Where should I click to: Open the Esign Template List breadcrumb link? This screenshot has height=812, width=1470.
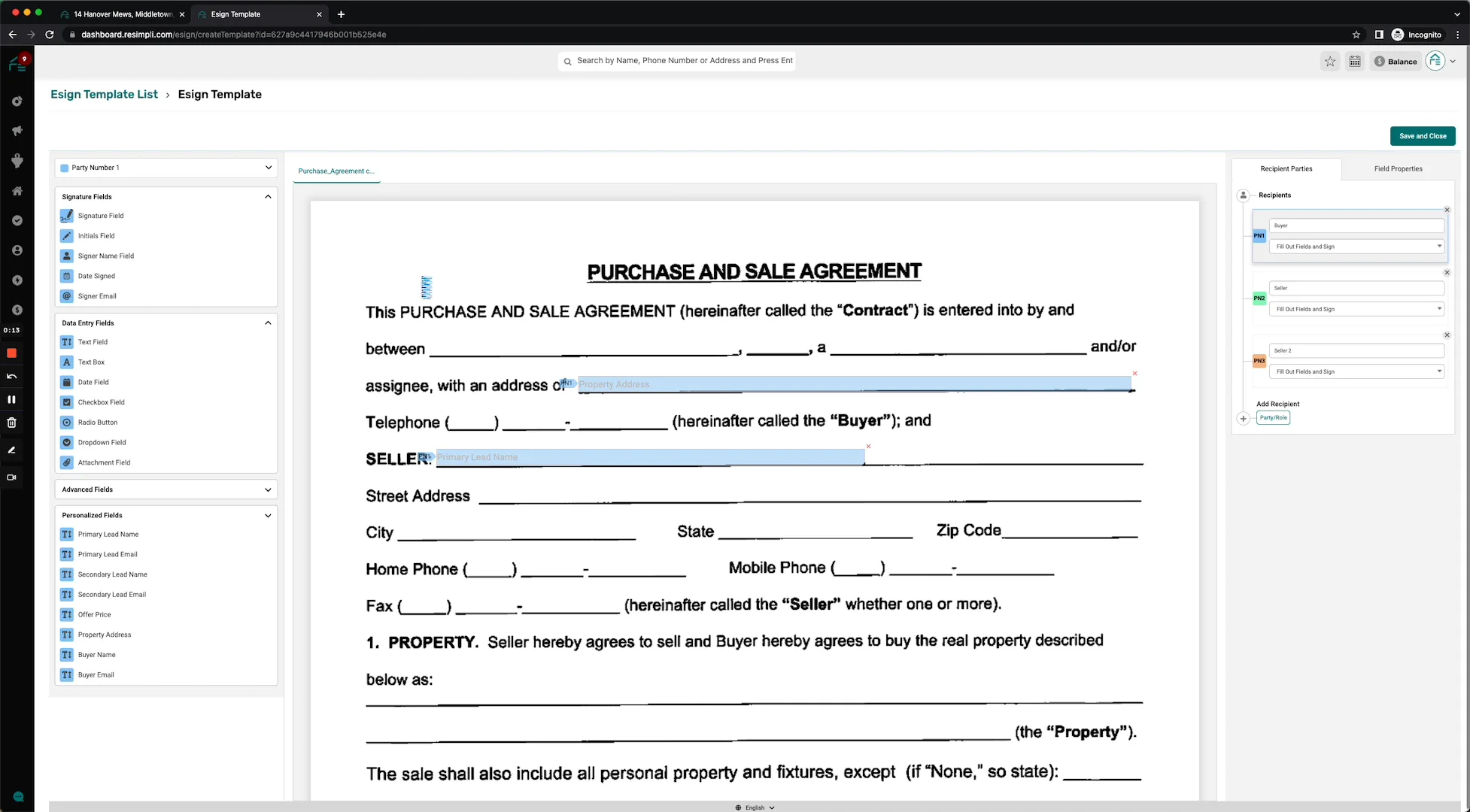104,94
